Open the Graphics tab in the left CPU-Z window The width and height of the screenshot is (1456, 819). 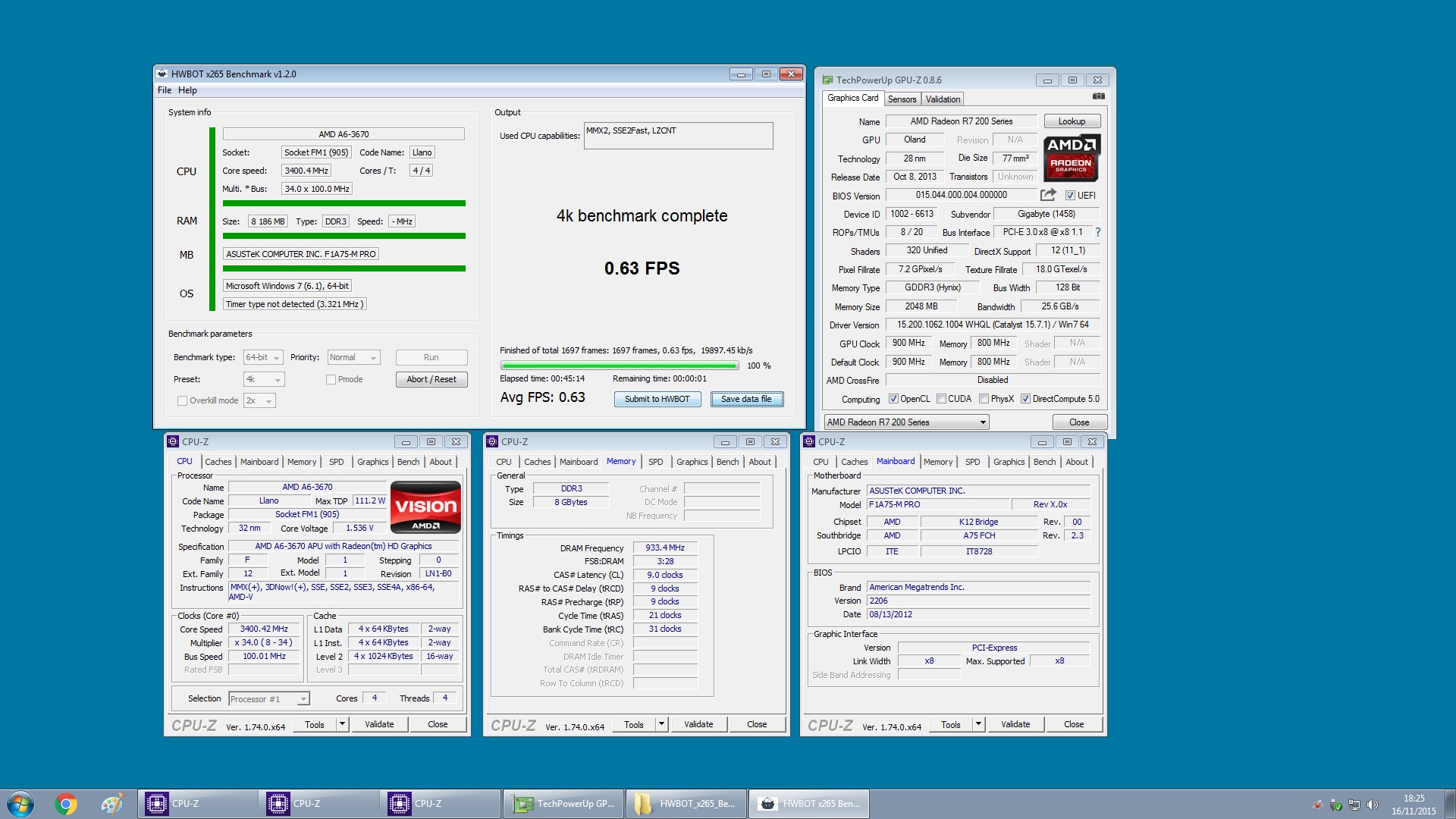click(x=373, y=462)
